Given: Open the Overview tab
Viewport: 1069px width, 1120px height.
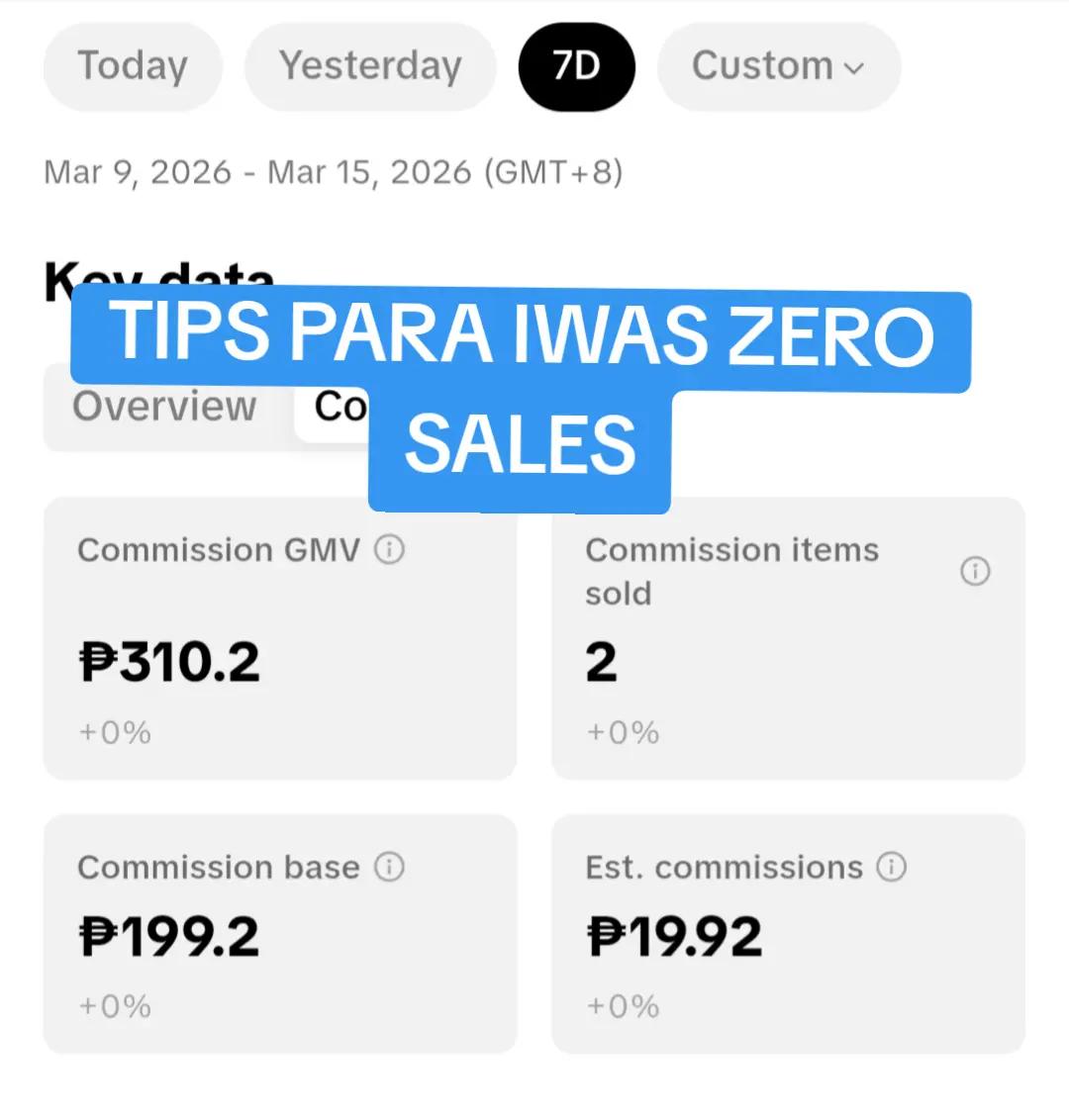Looking at the screenshot, I should pyautogui.click(x=164, y=407).
